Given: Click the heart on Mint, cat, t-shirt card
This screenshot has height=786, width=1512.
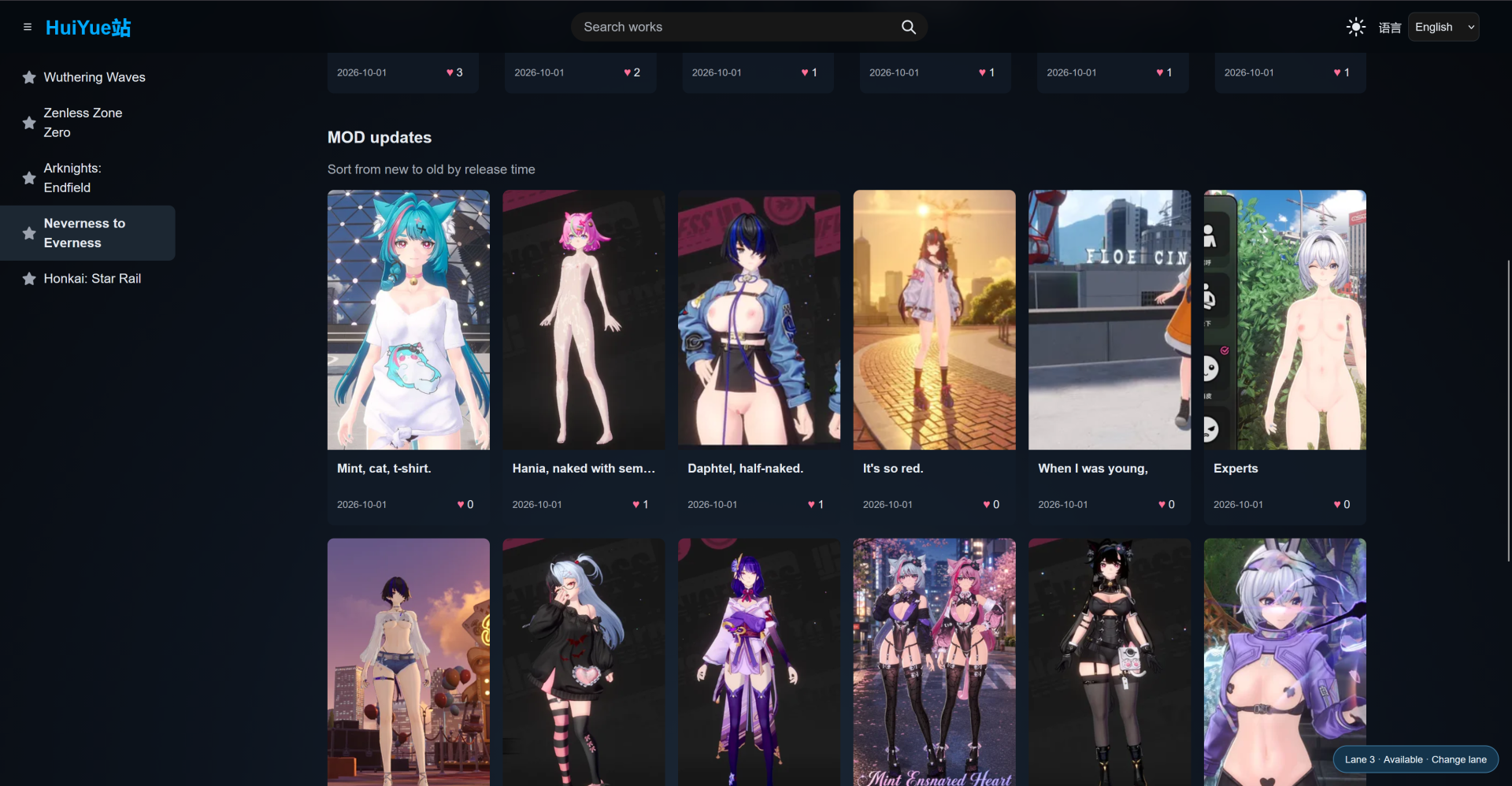Looking at the screenshot, I should [461, 505].
